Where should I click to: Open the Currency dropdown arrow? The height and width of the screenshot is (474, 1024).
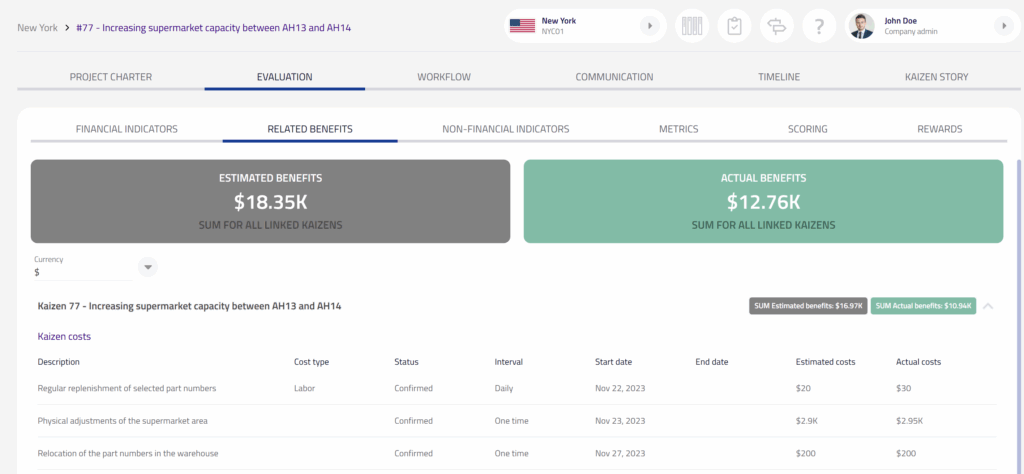pyautogui.click(x=148, y=267)
